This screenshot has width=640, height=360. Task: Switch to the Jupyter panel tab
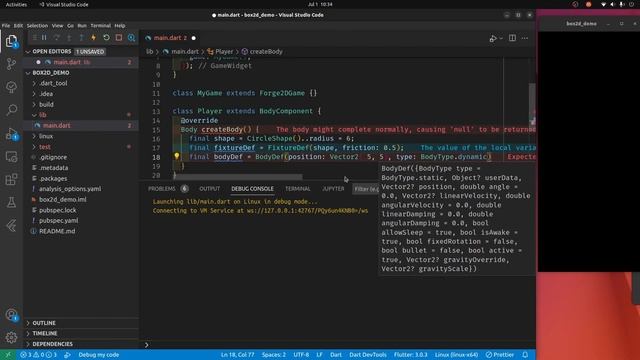click(333, 189)
